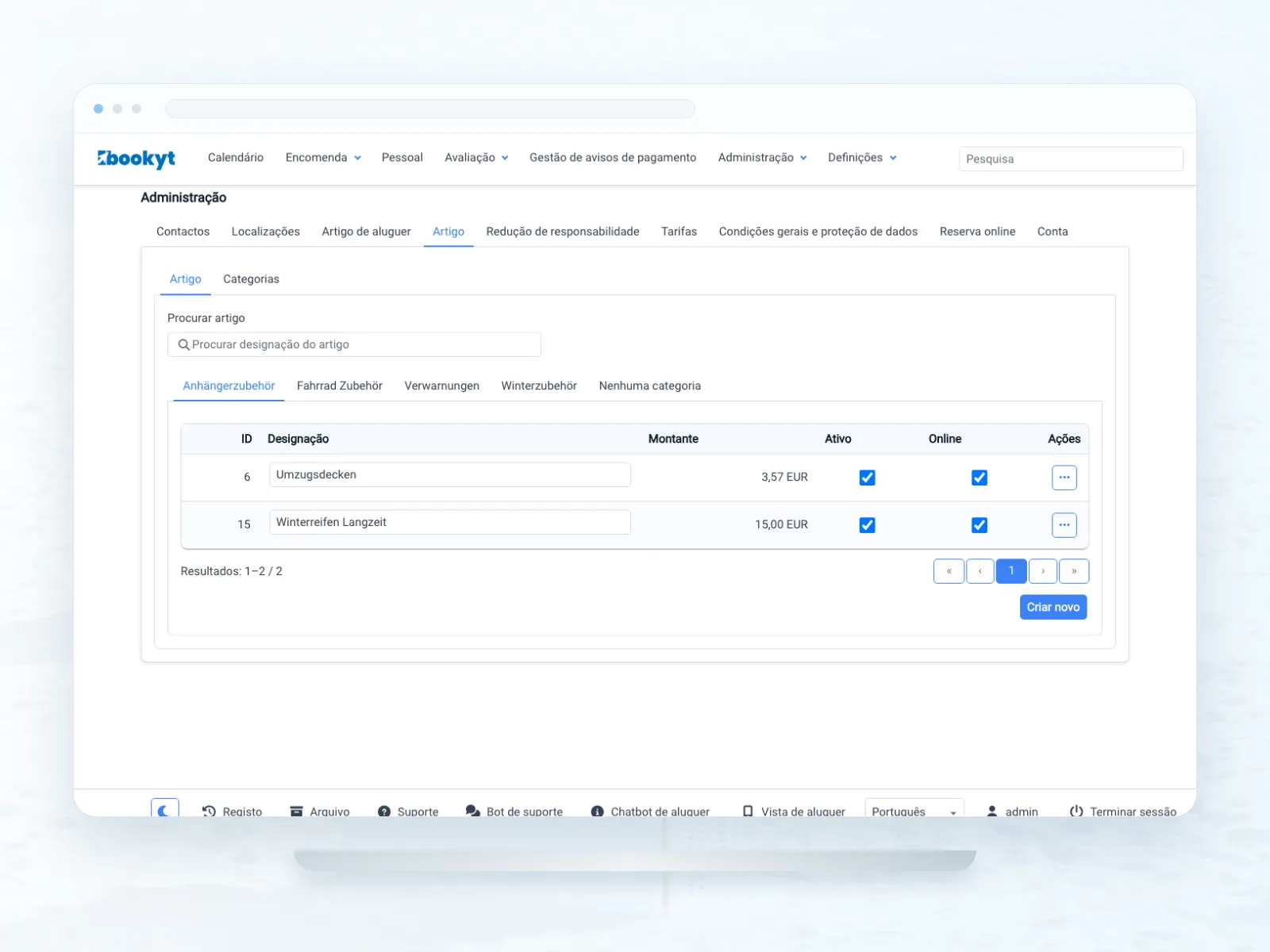The height and width of the screenshot is (952, 1270).
Task: Click the bookyt logo
Action: point(137,159)
